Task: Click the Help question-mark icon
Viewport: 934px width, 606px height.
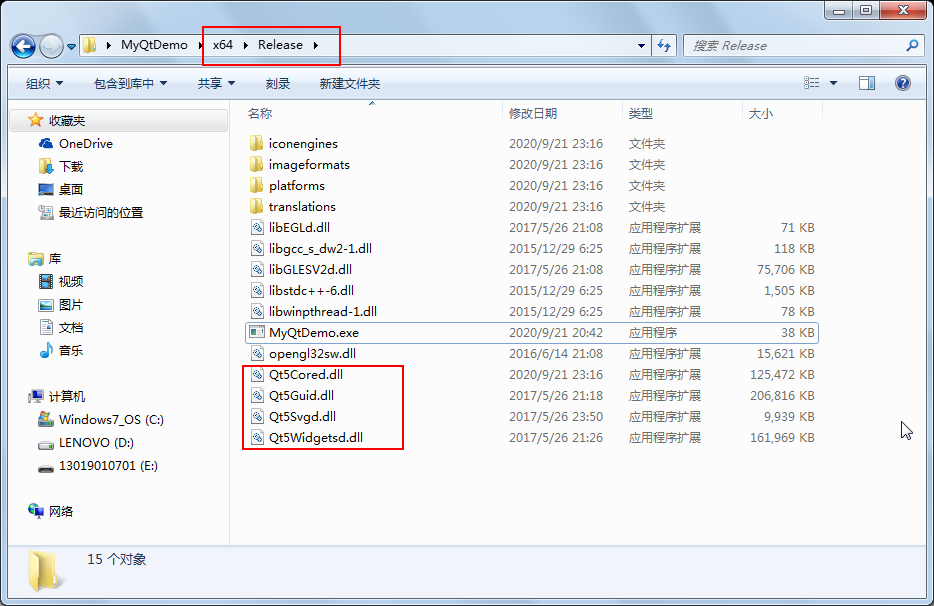Action: click(x=902, y=83)
